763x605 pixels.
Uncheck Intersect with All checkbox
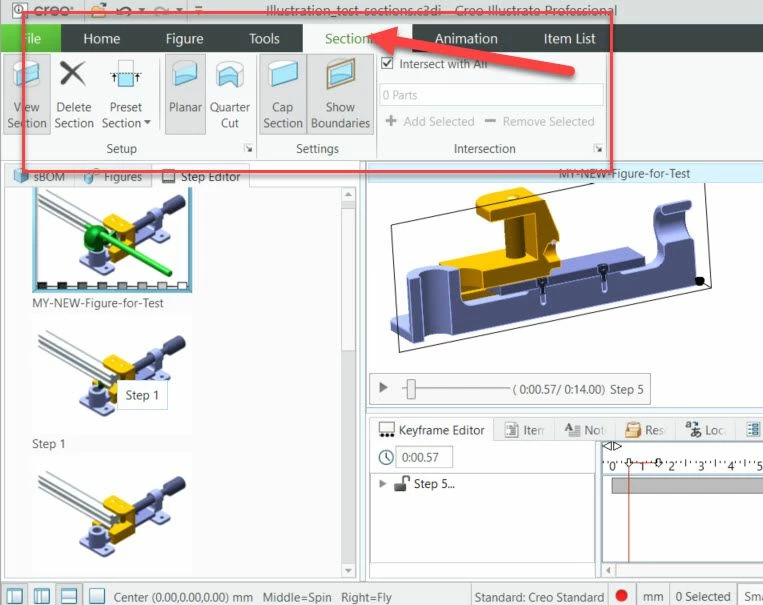pos(387,63)
